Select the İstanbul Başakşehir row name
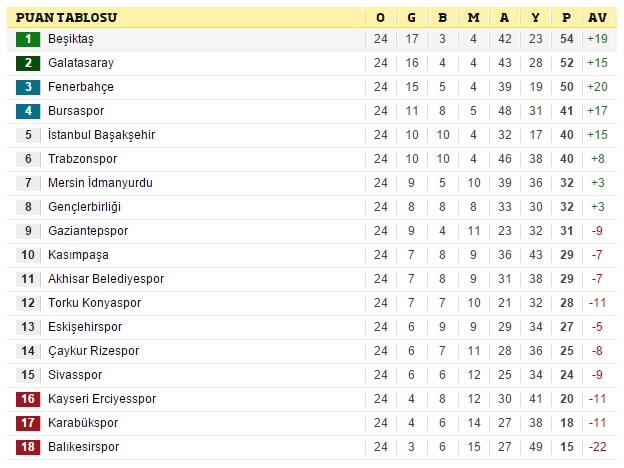 point(101,135)
